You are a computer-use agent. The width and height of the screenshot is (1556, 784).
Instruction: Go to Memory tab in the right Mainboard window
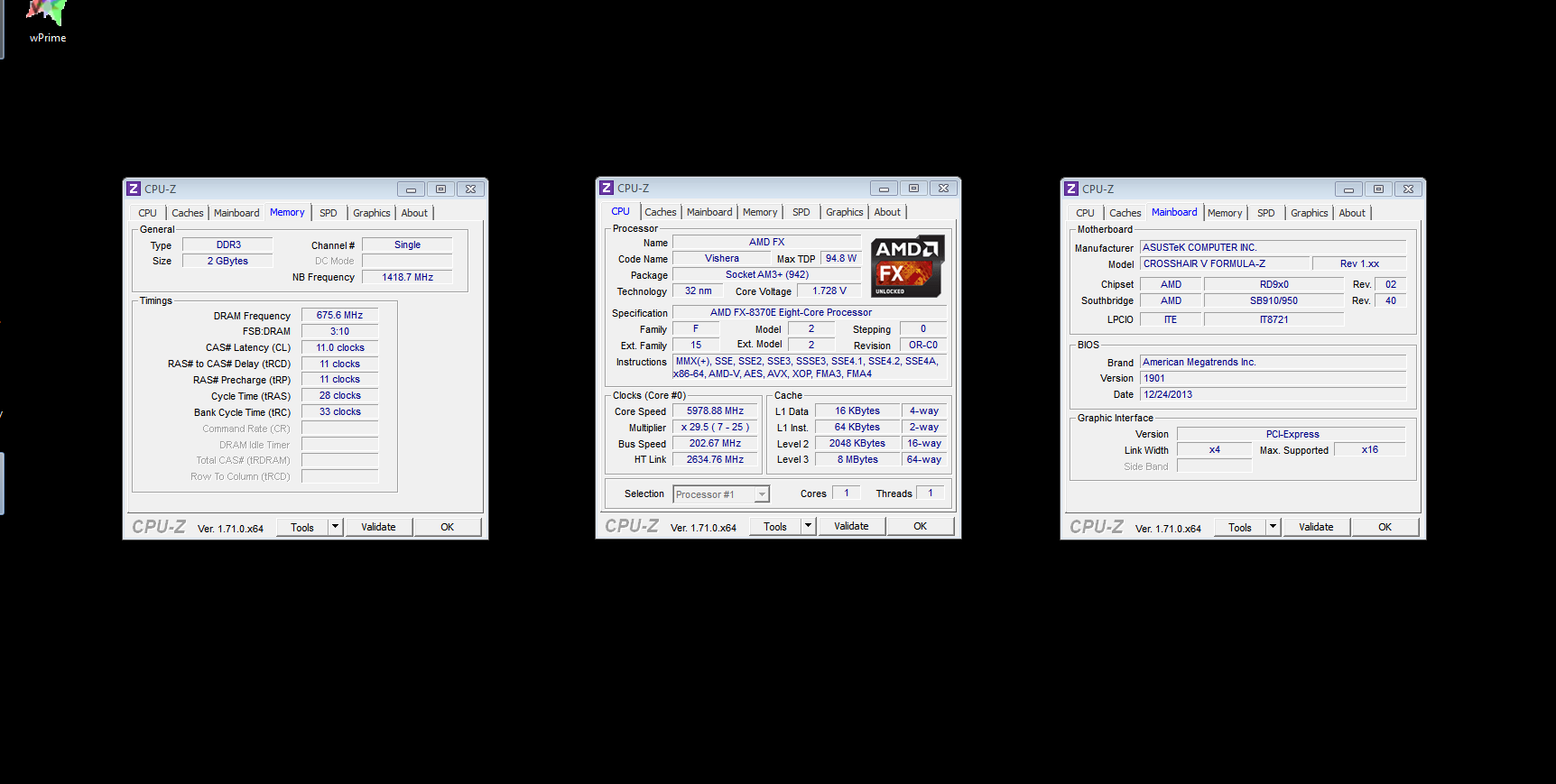[1225, 213]
